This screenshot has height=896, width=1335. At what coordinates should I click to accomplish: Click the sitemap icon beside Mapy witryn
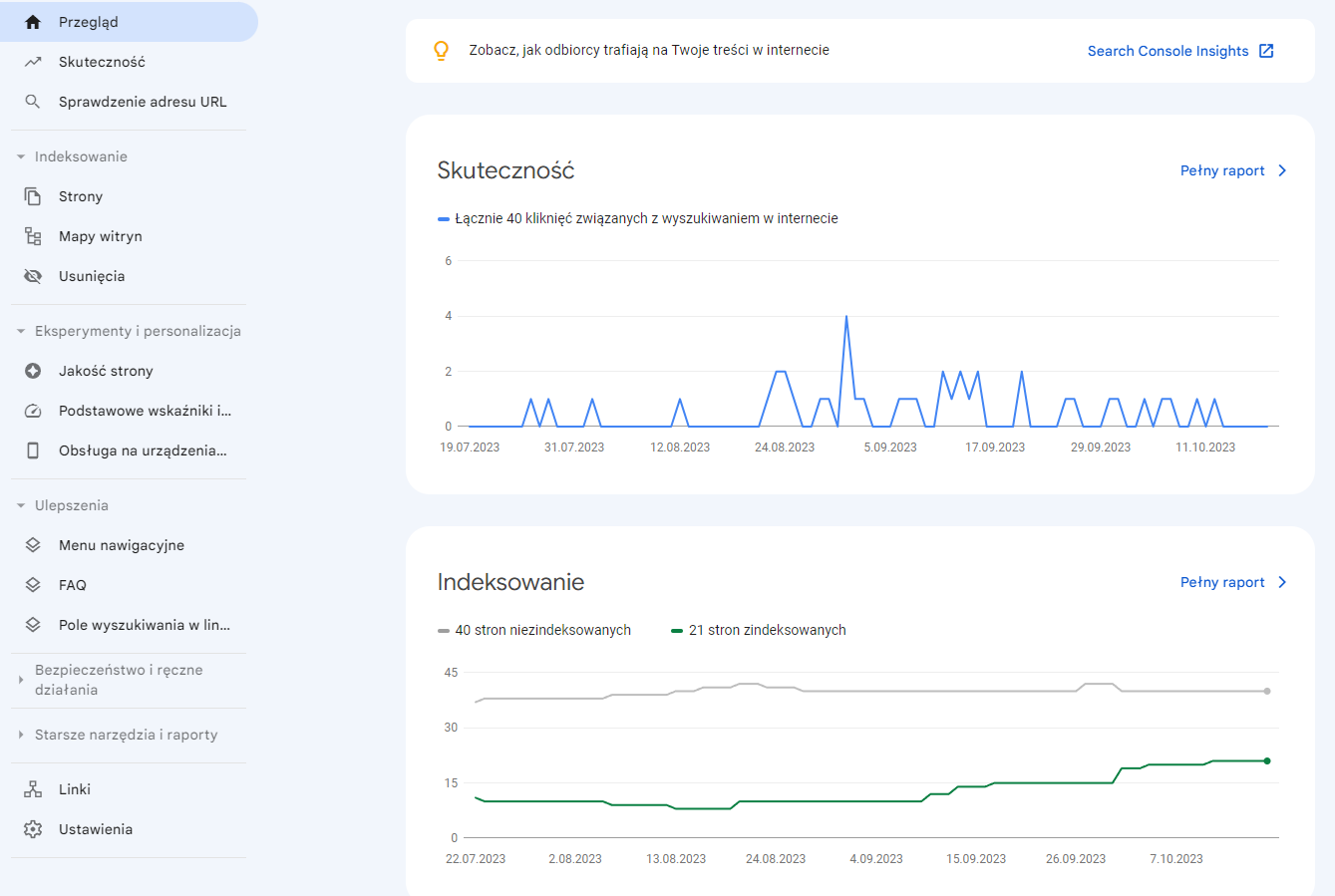(x=33, y=236)
